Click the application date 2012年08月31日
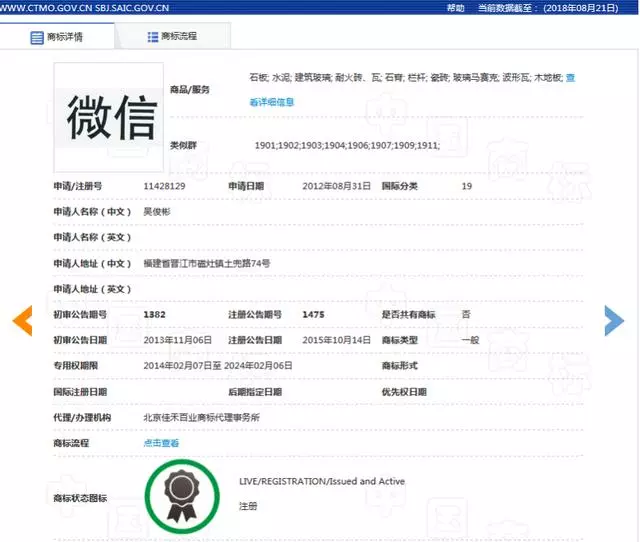640x542 pixels. [x=336, y=186]
